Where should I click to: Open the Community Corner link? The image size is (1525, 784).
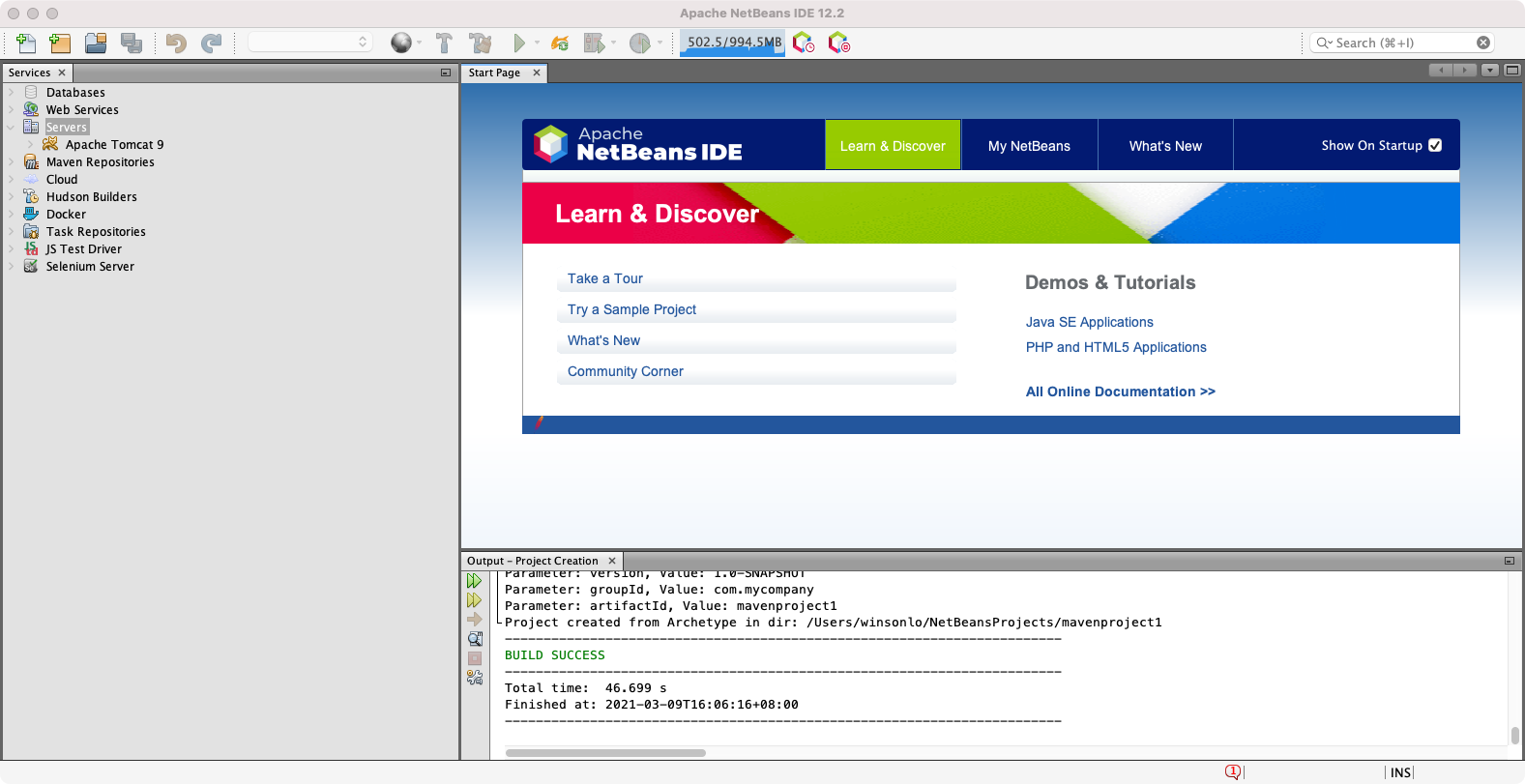[625, 371]
